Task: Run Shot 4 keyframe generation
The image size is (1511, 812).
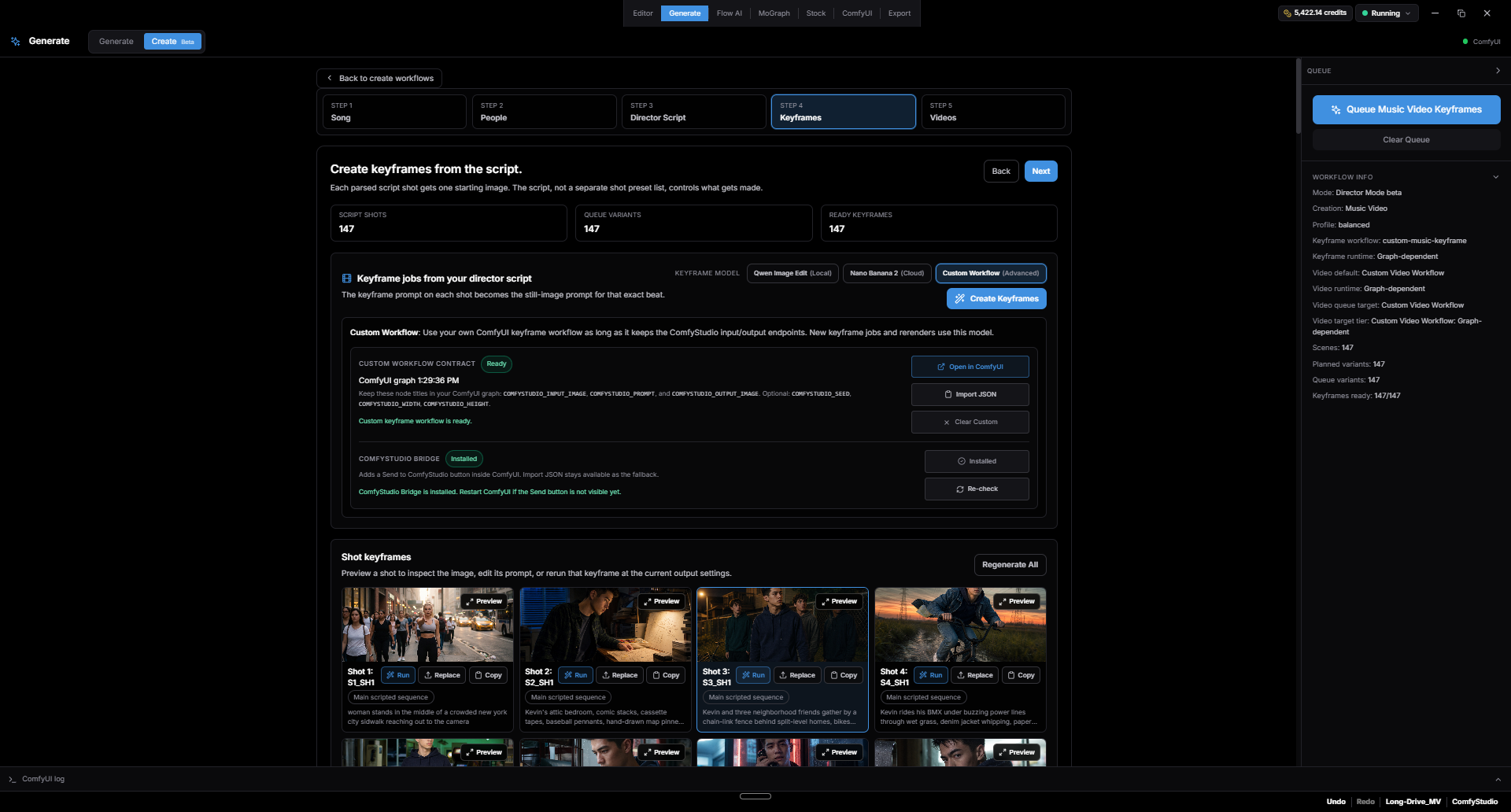Action: 930,675
